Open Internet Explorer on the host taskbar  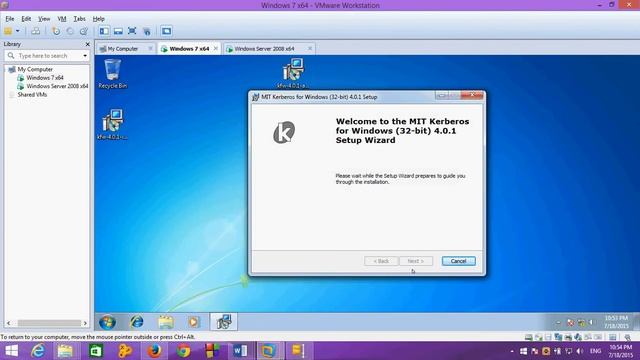pos(38,351)
